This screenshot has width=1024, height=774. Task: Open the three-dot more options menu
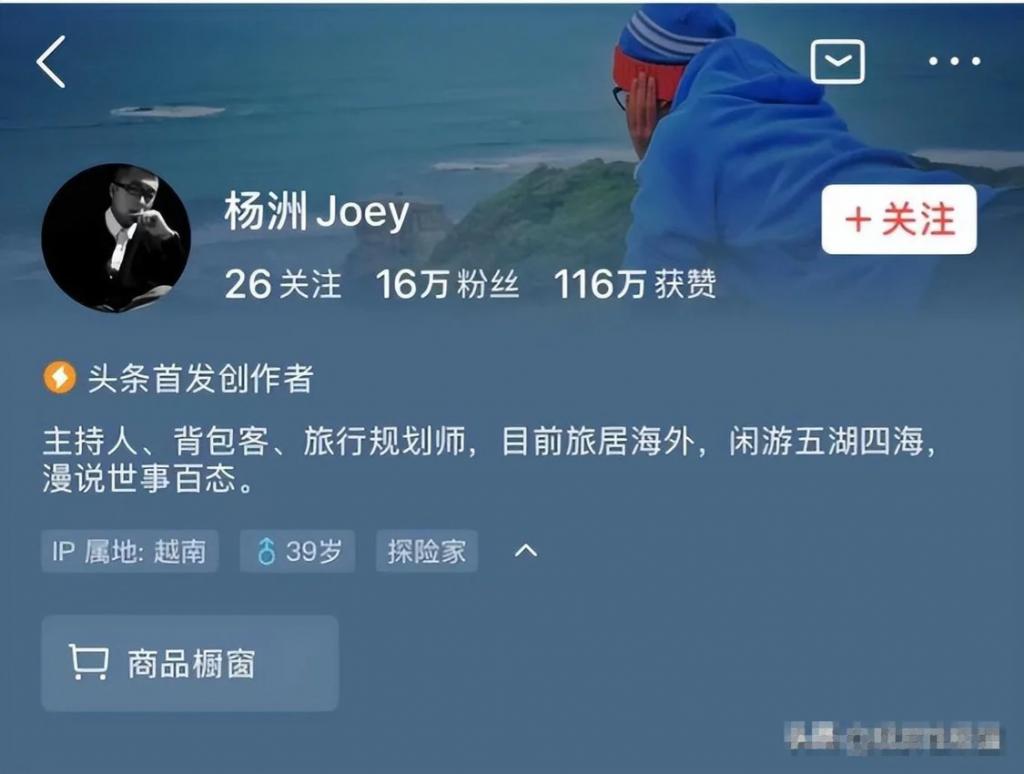(x=955, y=61)
